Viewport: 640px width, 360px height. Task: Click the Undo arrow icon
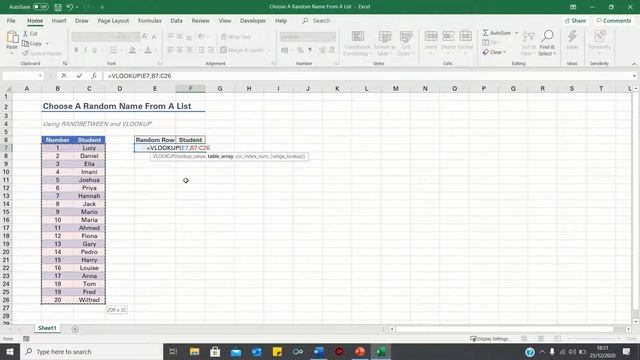tap(70, 7)
